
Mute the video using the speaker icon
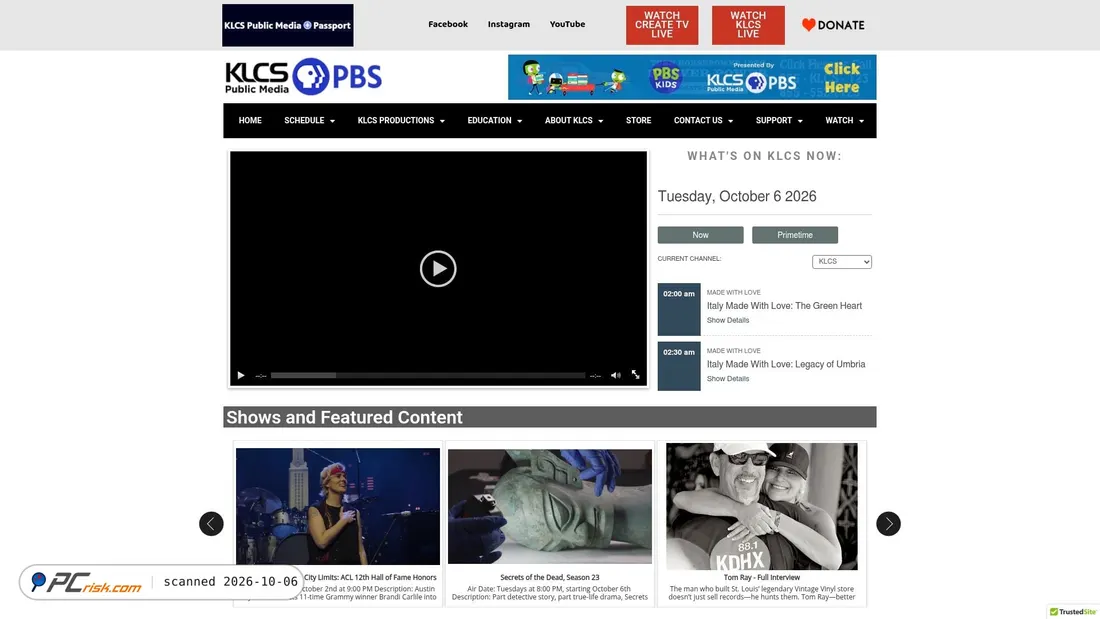point(615,375)
